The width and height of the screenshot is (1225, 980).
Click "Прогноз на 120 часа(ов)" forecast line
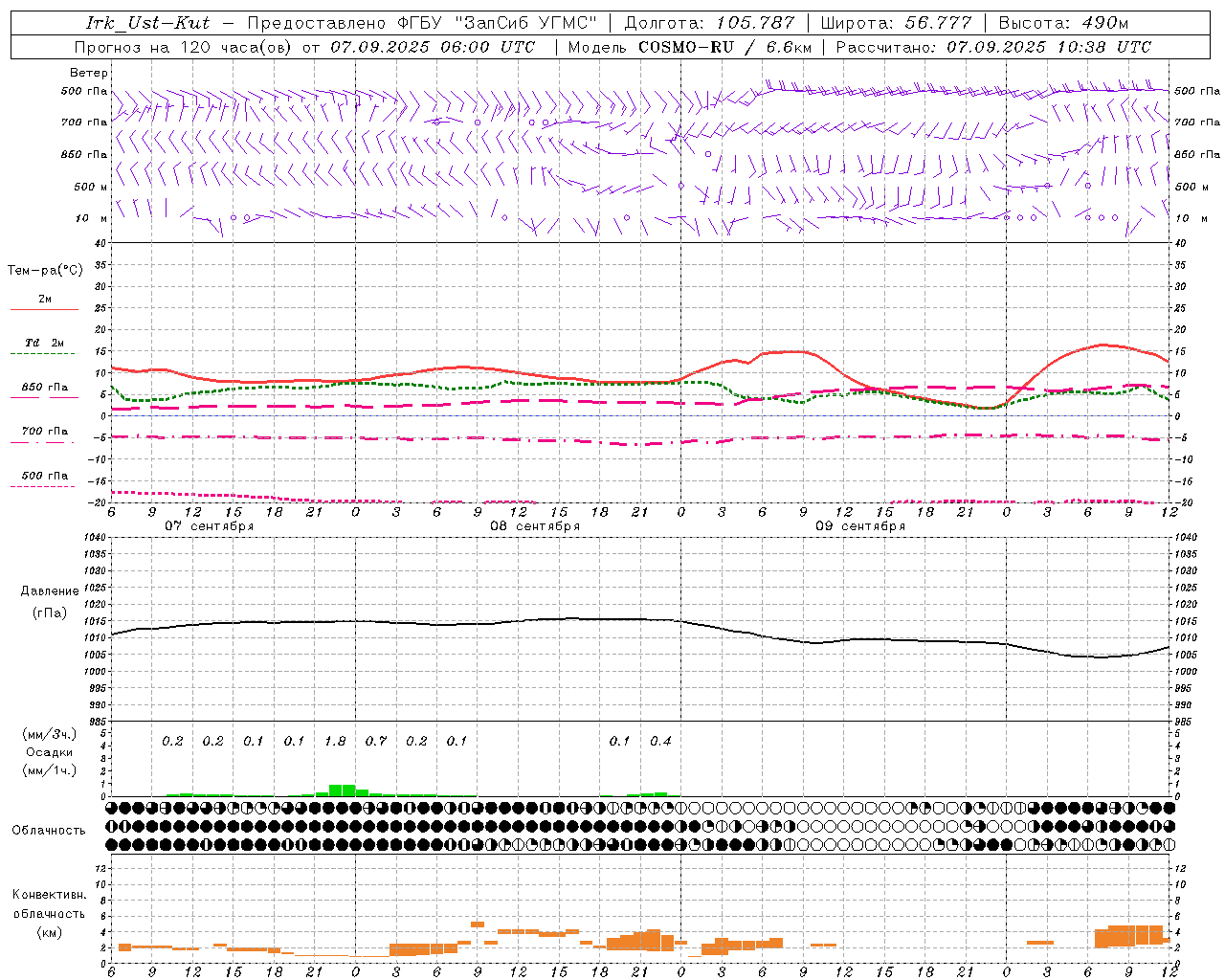point(304,47)
